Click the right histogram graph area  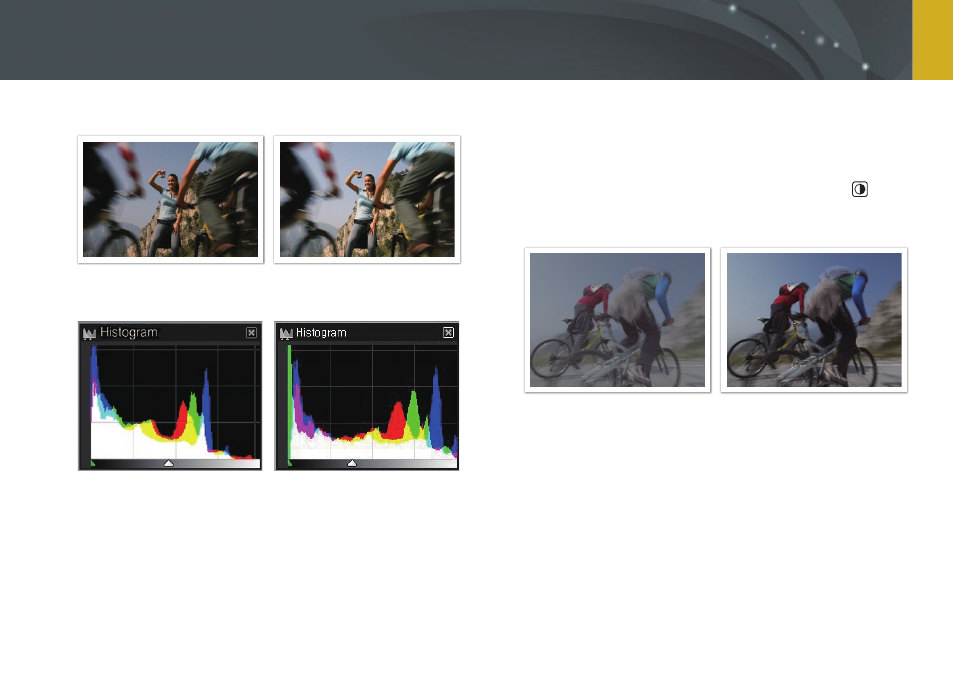(373, 402)
